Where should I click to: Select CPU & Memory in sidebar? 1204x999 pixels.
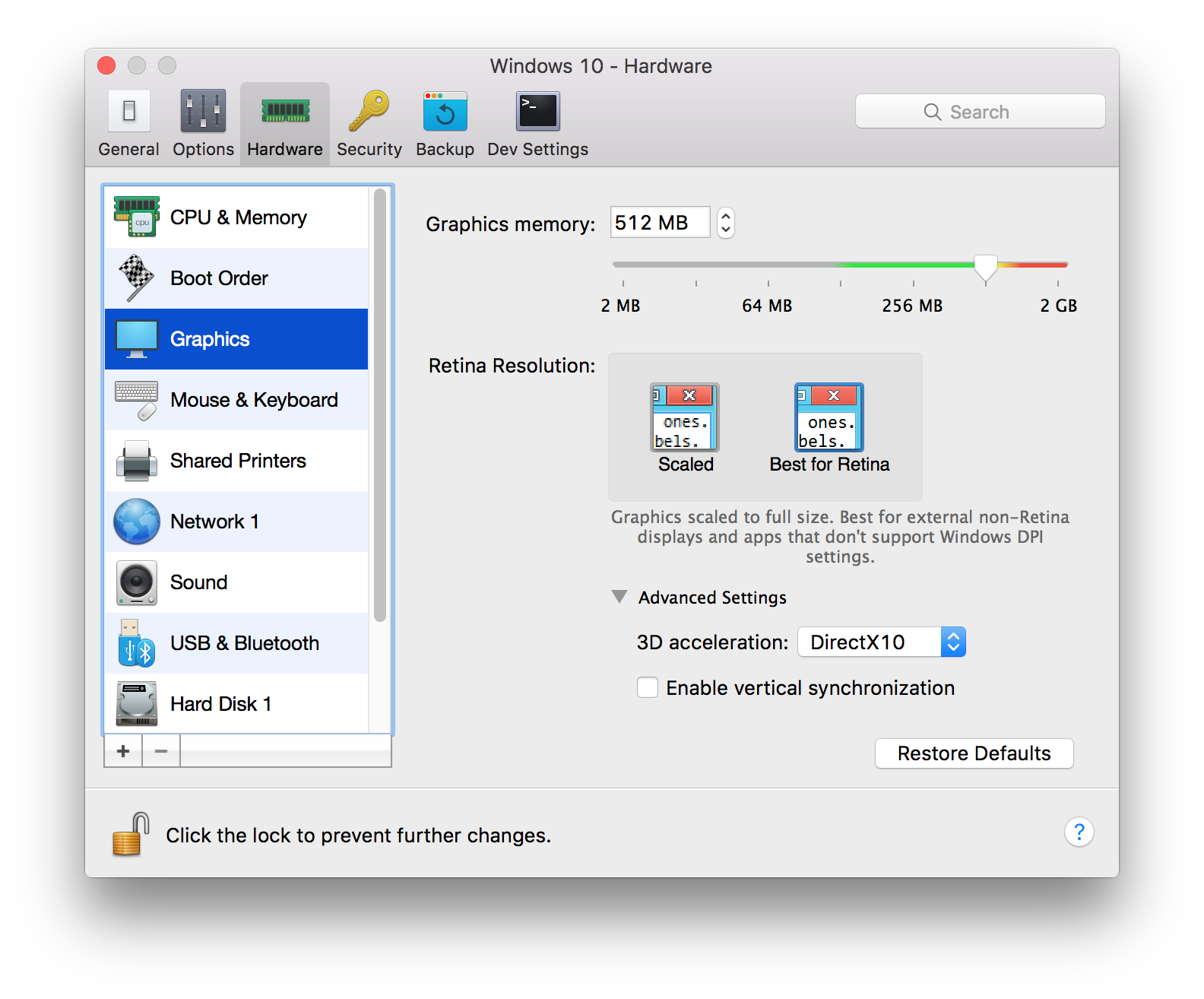(236, 217)
